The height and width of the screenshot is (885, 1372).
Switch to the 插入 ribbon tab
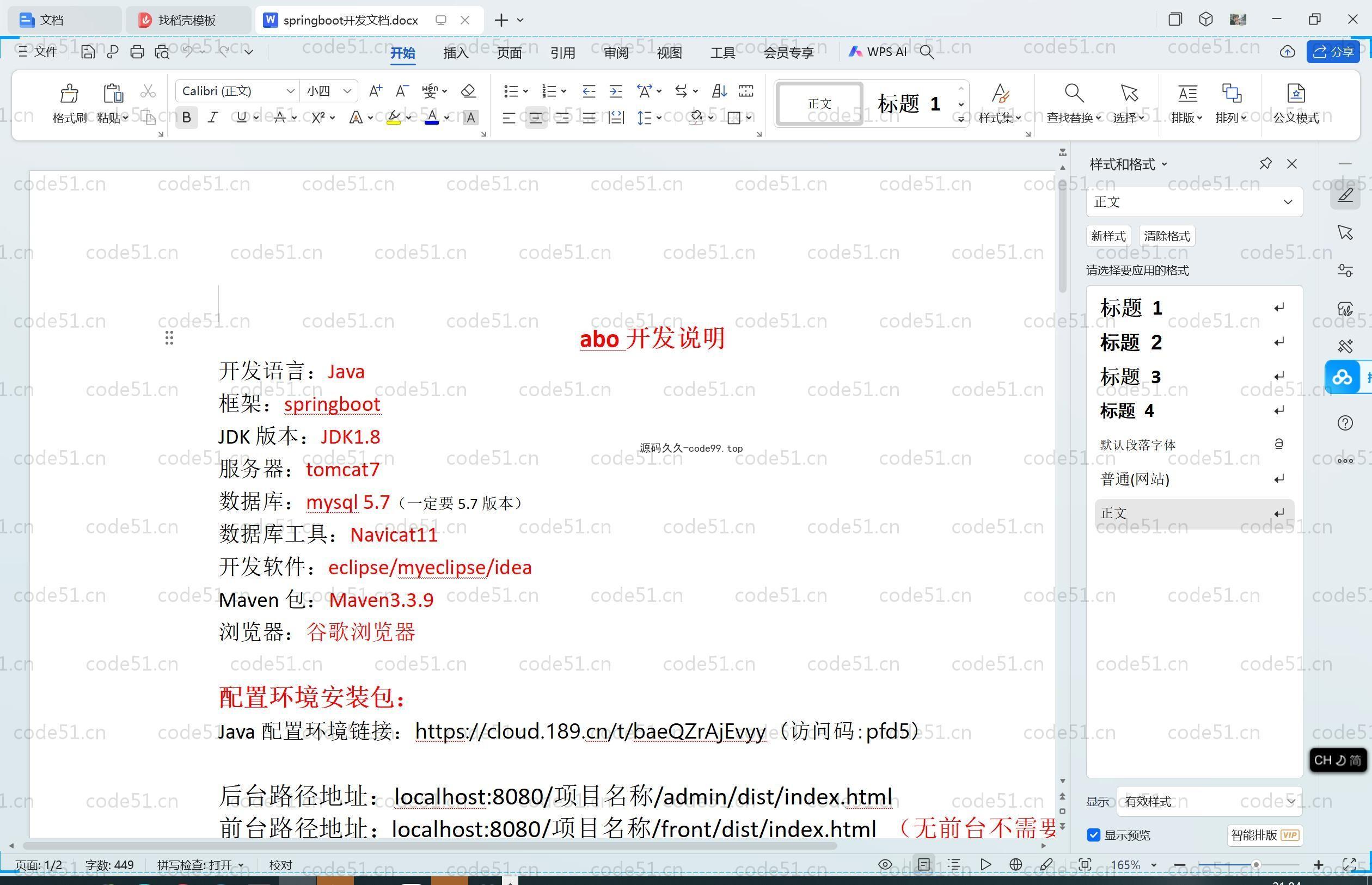click(x=456, y=52)
